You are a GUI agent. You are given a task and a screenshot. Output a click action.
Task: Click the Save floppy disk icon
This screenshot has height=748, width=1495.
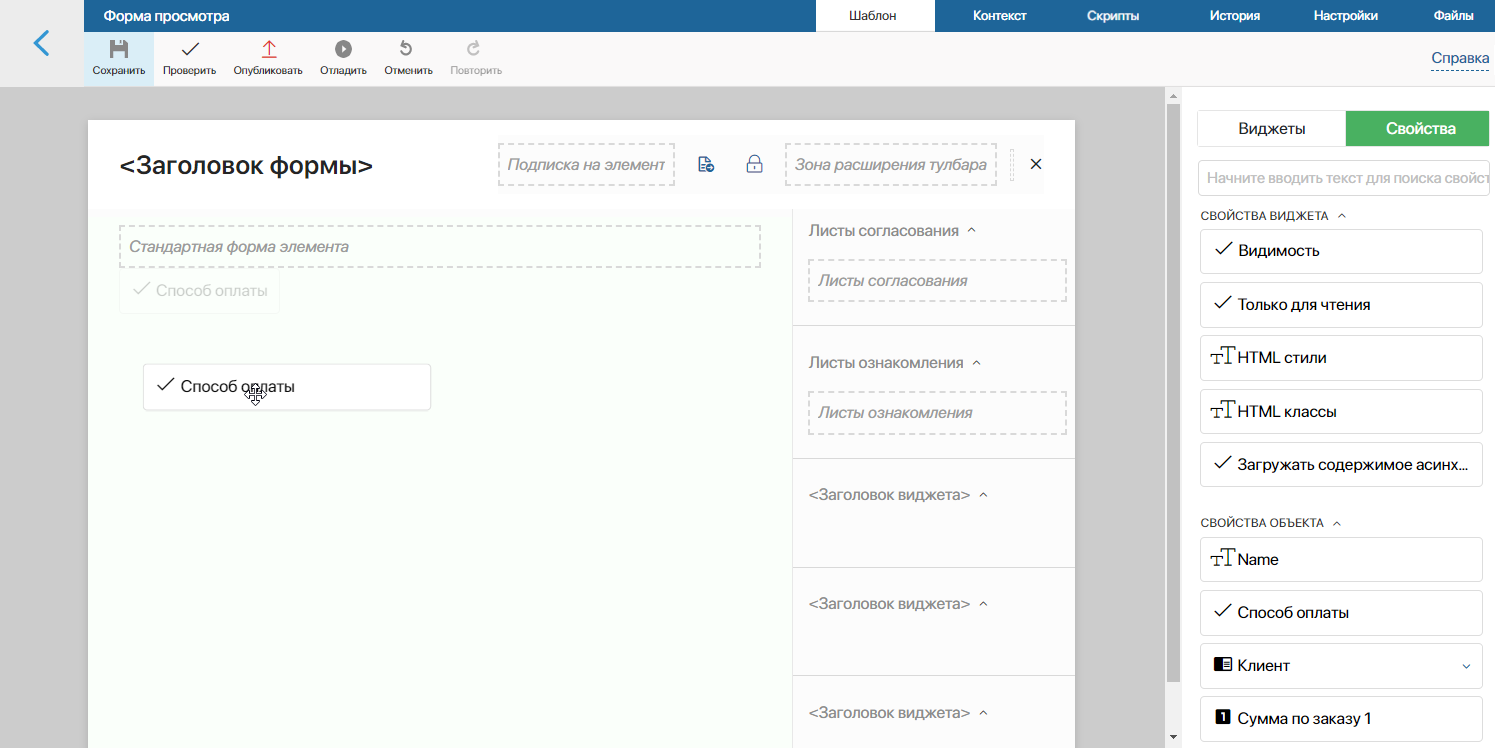click(119, 49)
